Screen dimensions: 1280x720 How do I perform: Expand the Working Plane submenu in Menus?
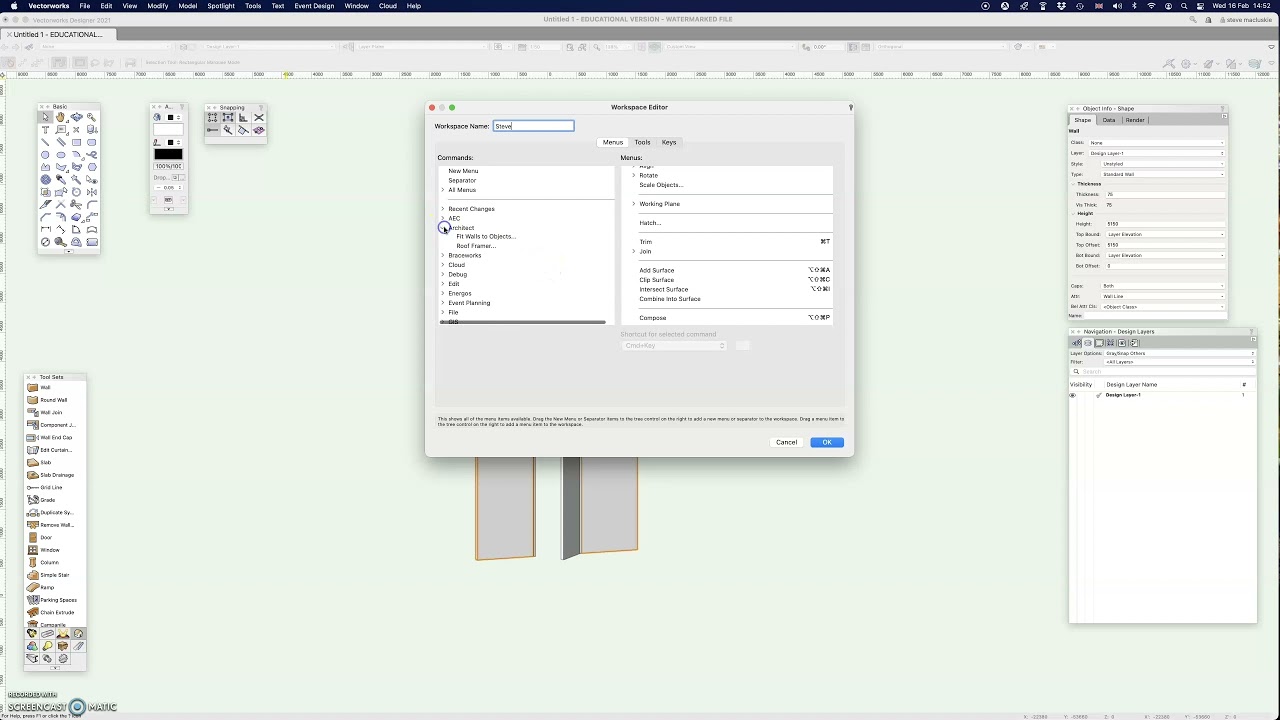tap(633, 204)
